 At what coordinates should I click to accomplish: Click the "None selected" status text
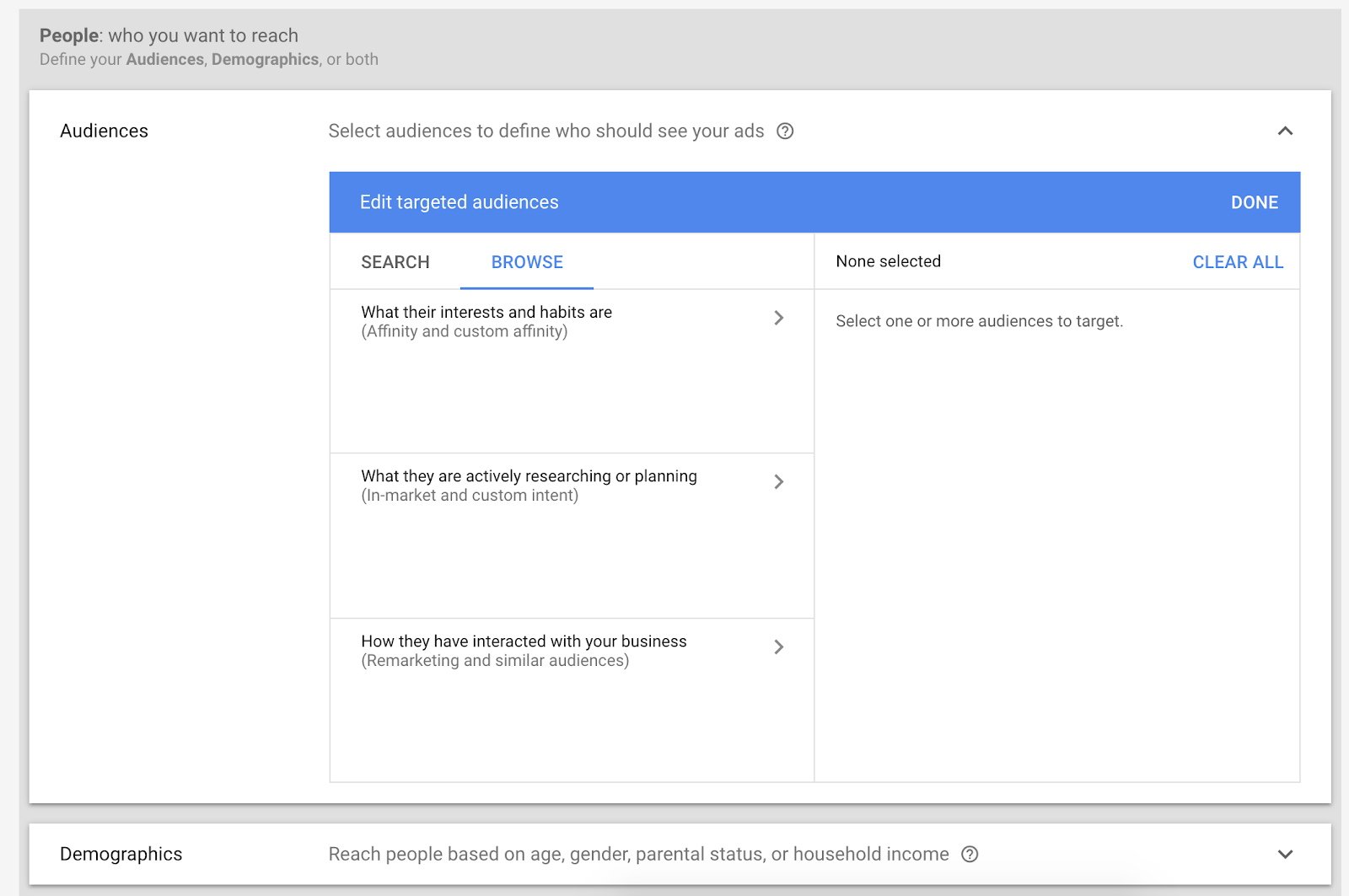pyautogui.click(x=888, y=262)
